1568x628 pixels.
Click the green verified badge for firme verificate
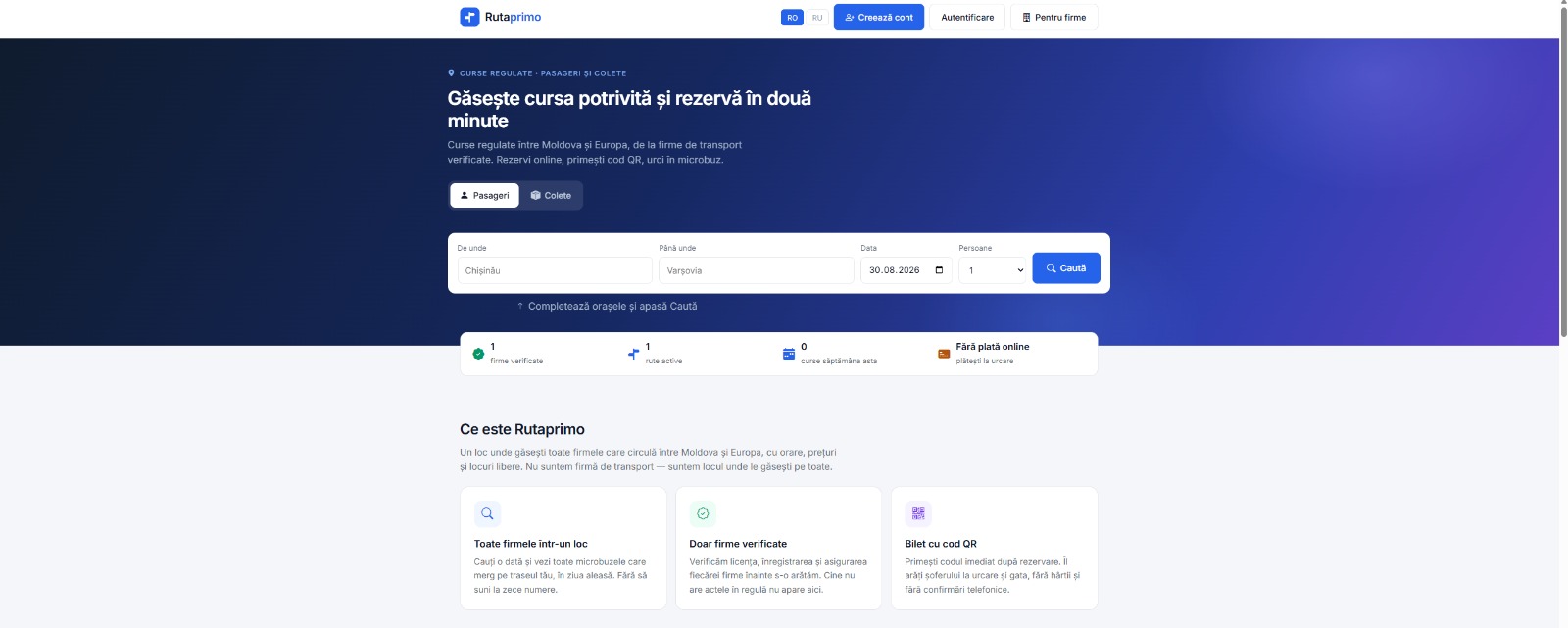[x=478, y=354]
